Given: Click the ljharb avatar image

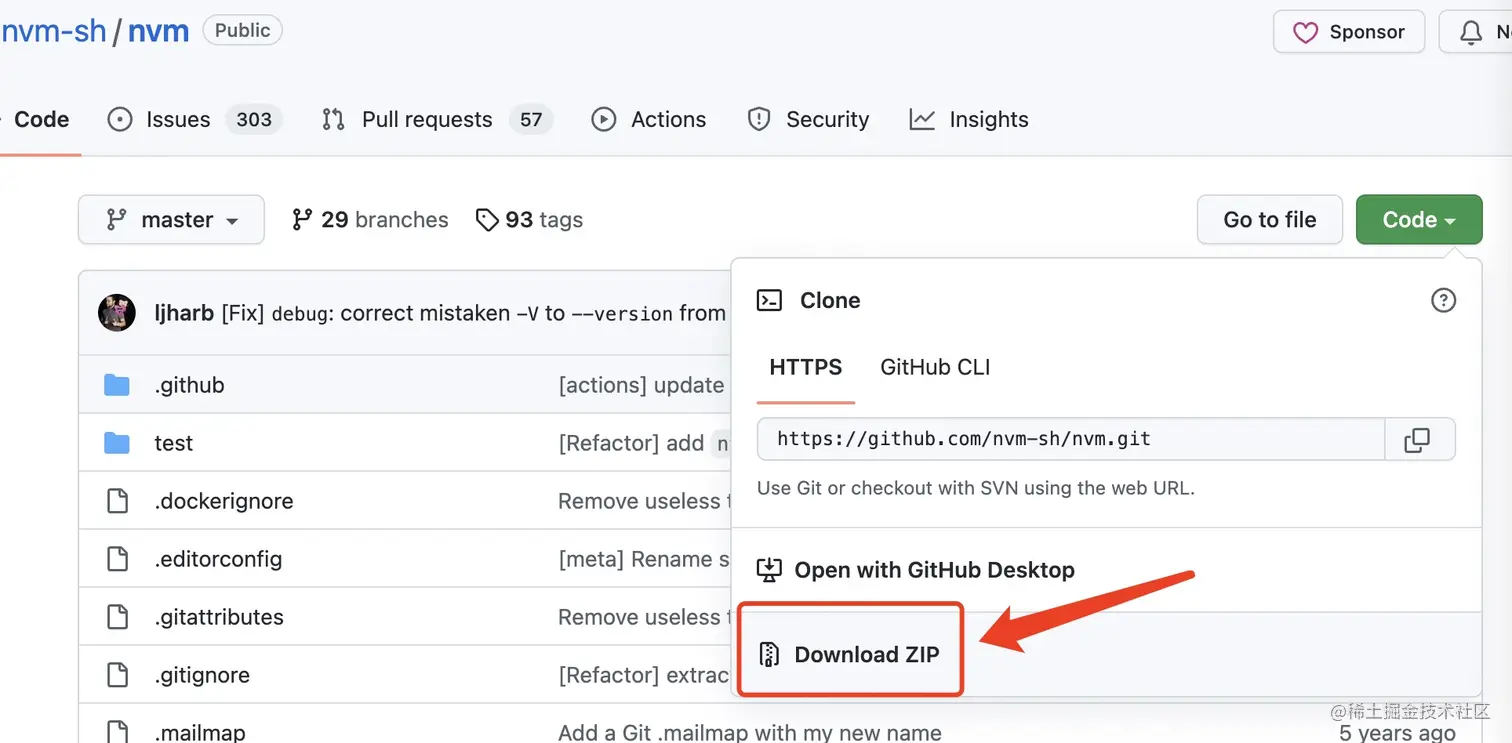Looking at the screenshot, I should (x=117, y=313).
